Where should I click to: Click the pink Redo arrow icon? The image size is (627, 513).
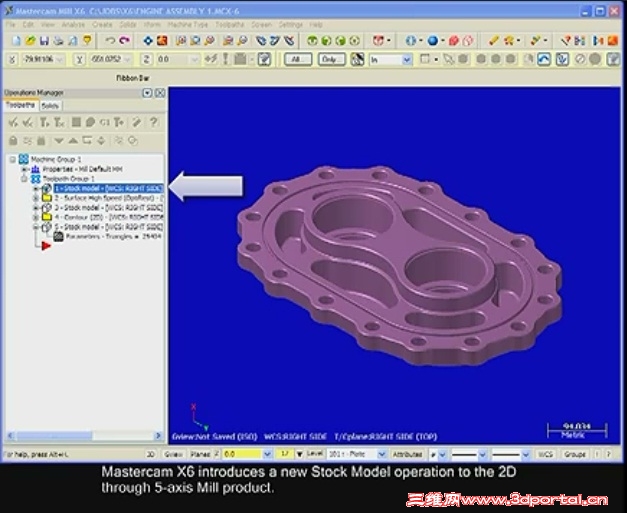coord(125,40)
